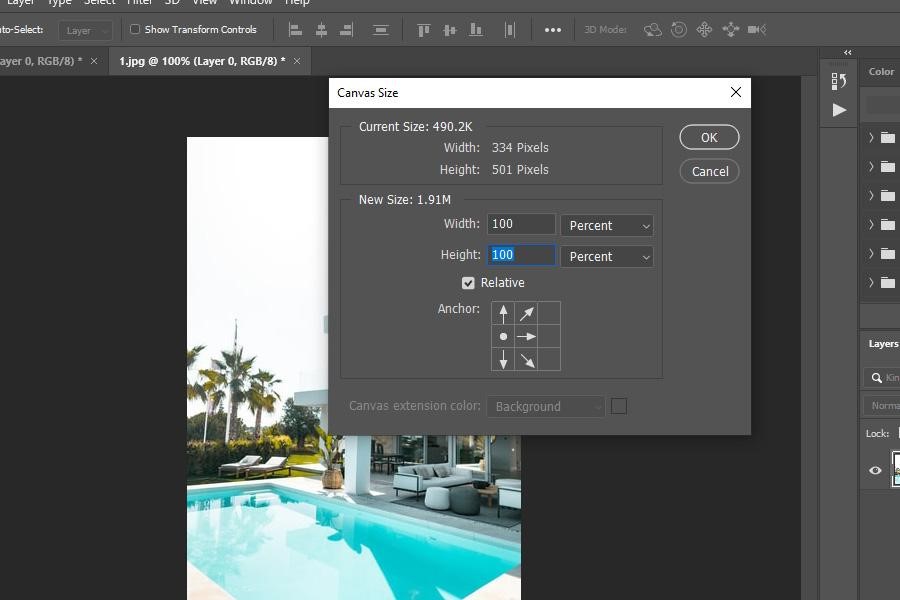Select the center-dot anchor cell
The image size is (900, 600).
point(503,337)
